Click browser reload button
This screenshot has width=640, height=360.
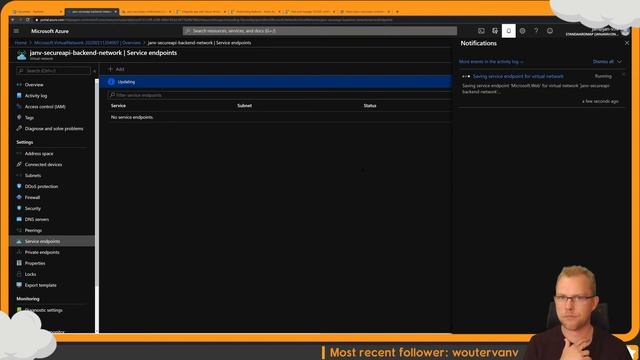pyautogui.click(x=28, y=20)
